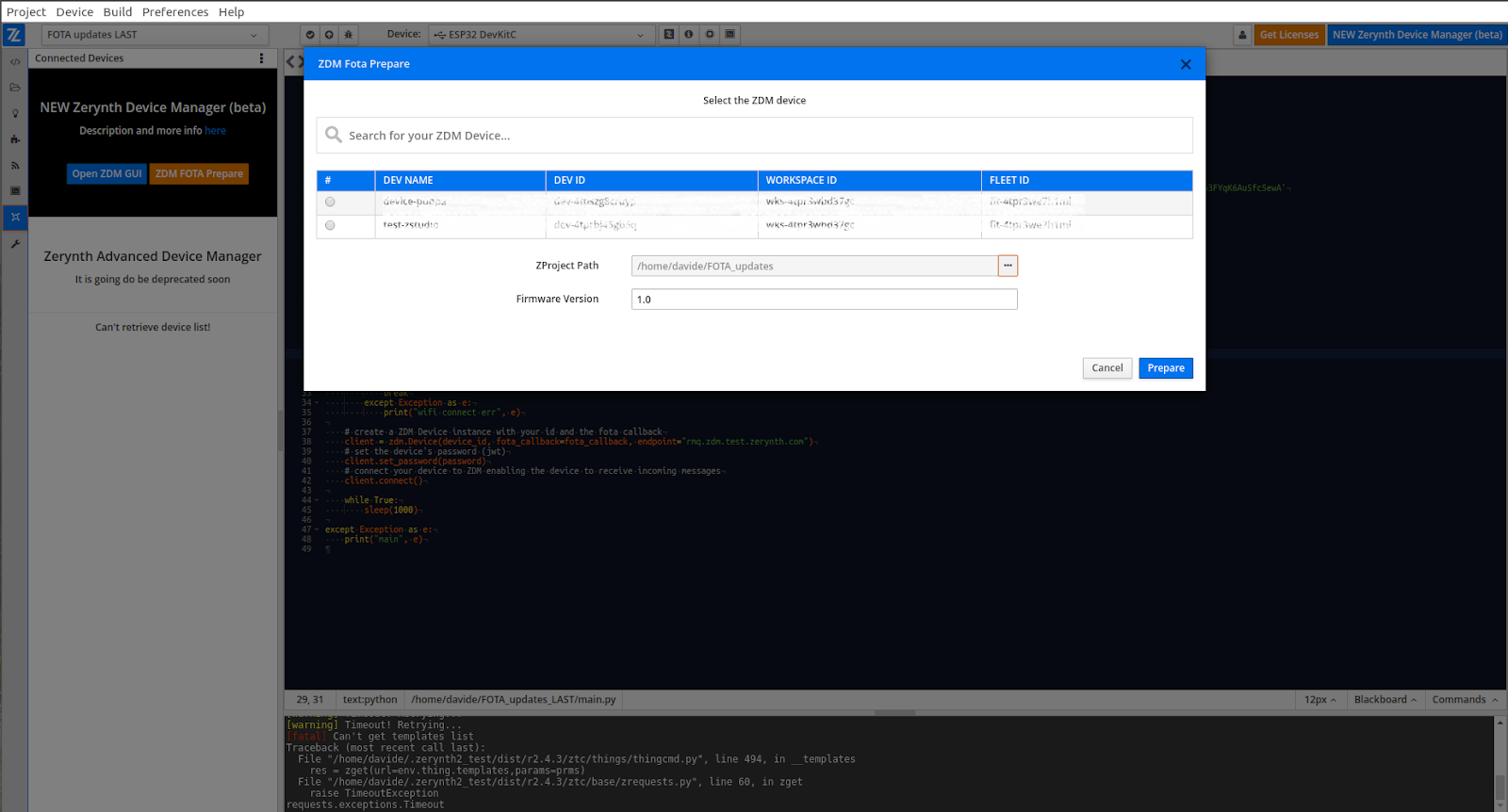Click the DEV NAME column header
1508x812 pixels.
[x=460, y=180]
